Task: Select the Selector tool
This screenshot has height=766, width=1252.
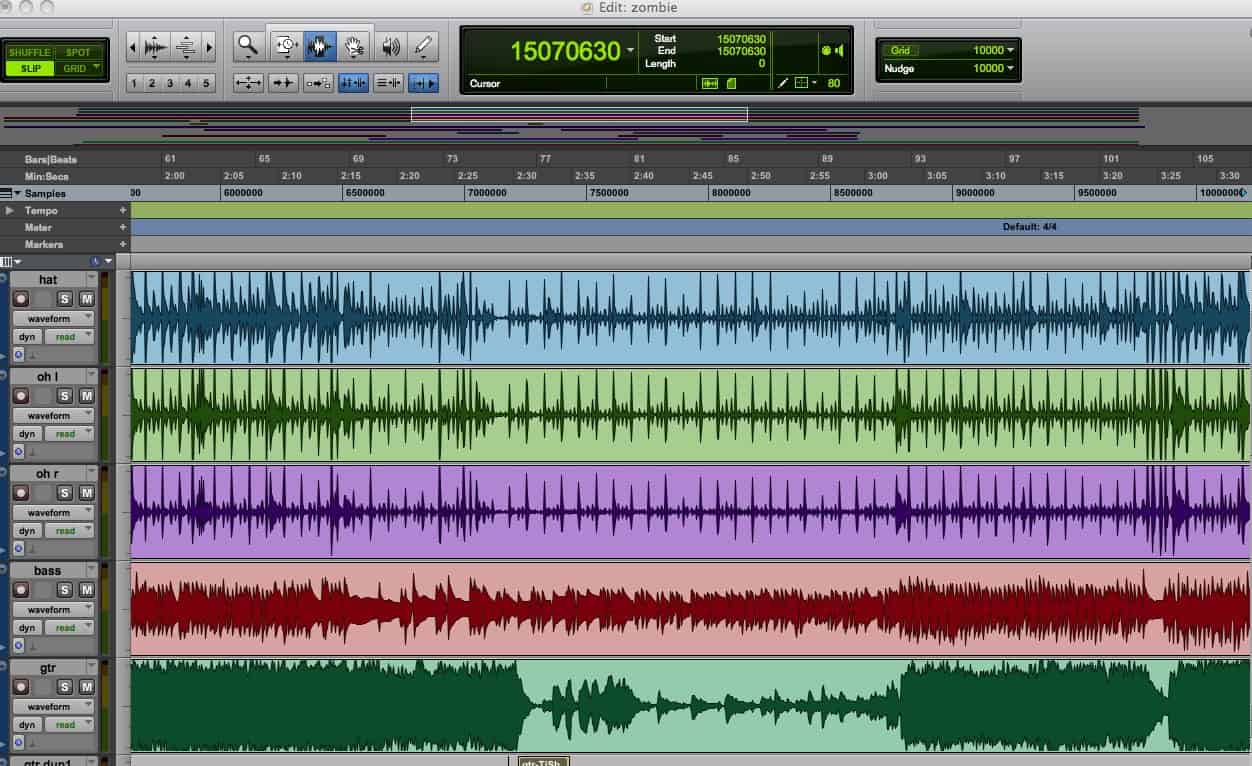Action: point(318,47)
